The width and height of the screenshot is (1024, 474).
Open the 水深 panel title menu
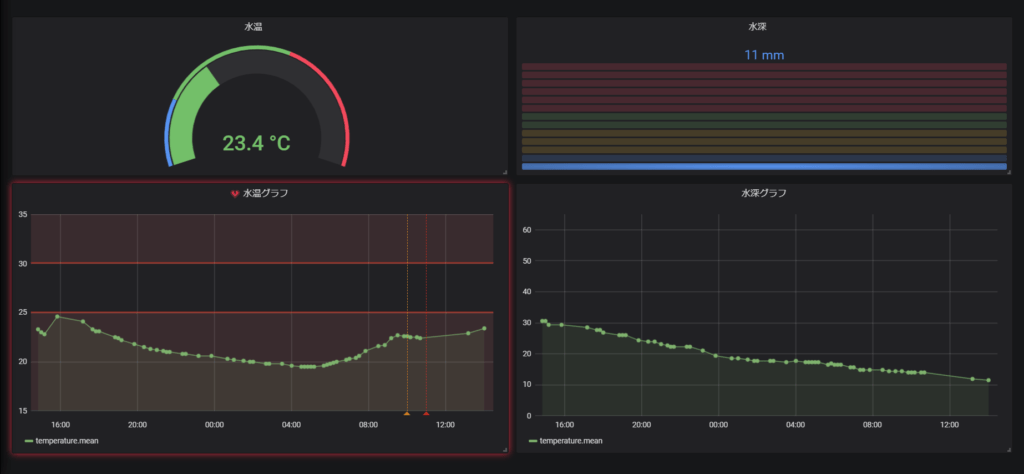(x=763, y=27)
